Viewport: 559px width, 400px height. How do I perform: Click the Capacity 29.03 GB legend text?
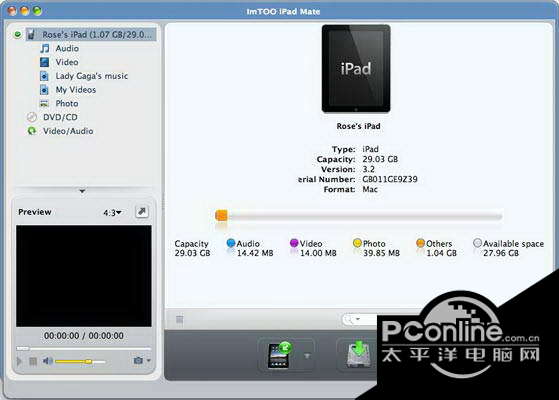tap(192, 248)
